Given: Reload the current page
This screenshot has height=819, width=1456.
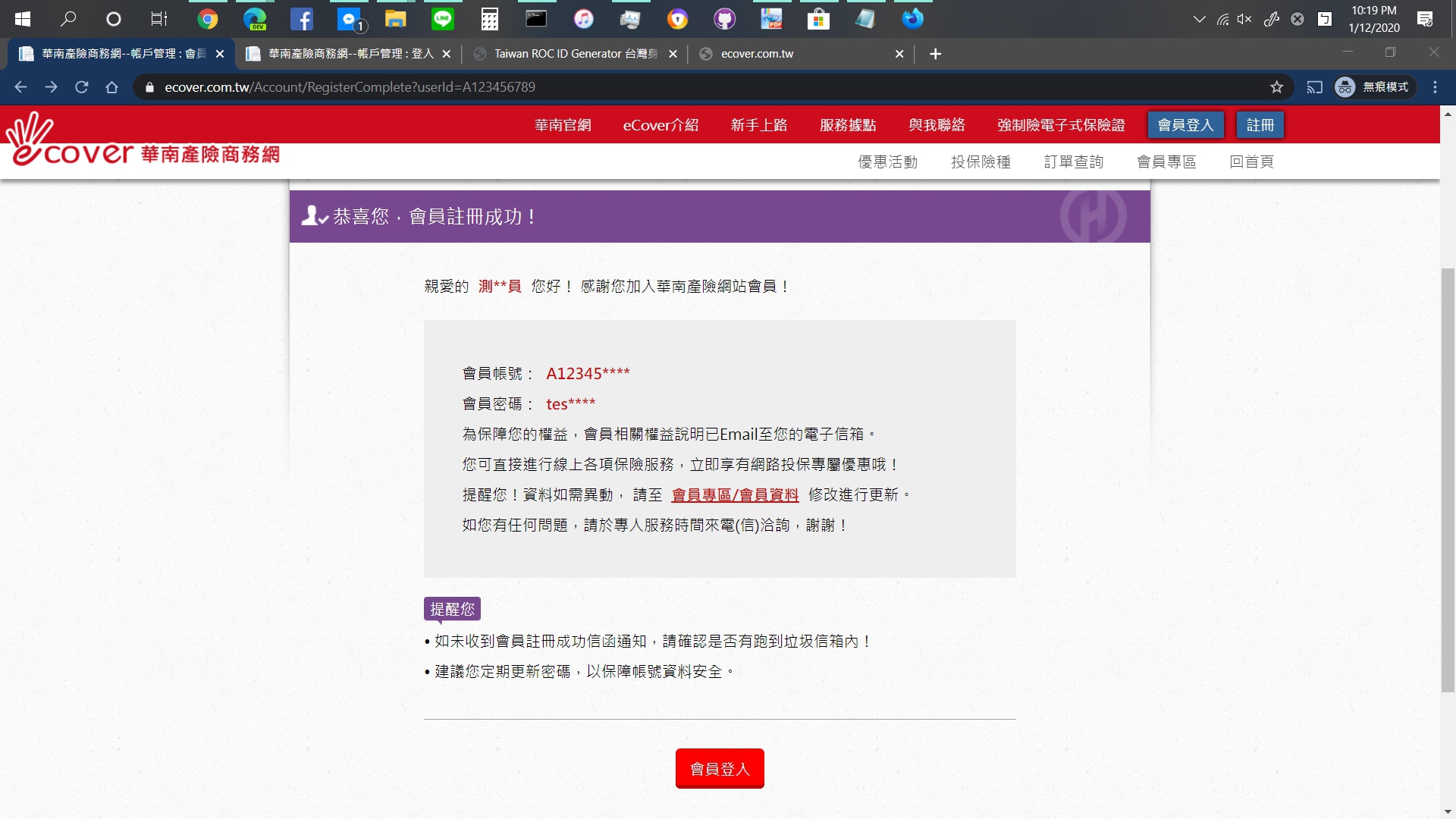Looking at the screenshot, I should coord(81,87).
